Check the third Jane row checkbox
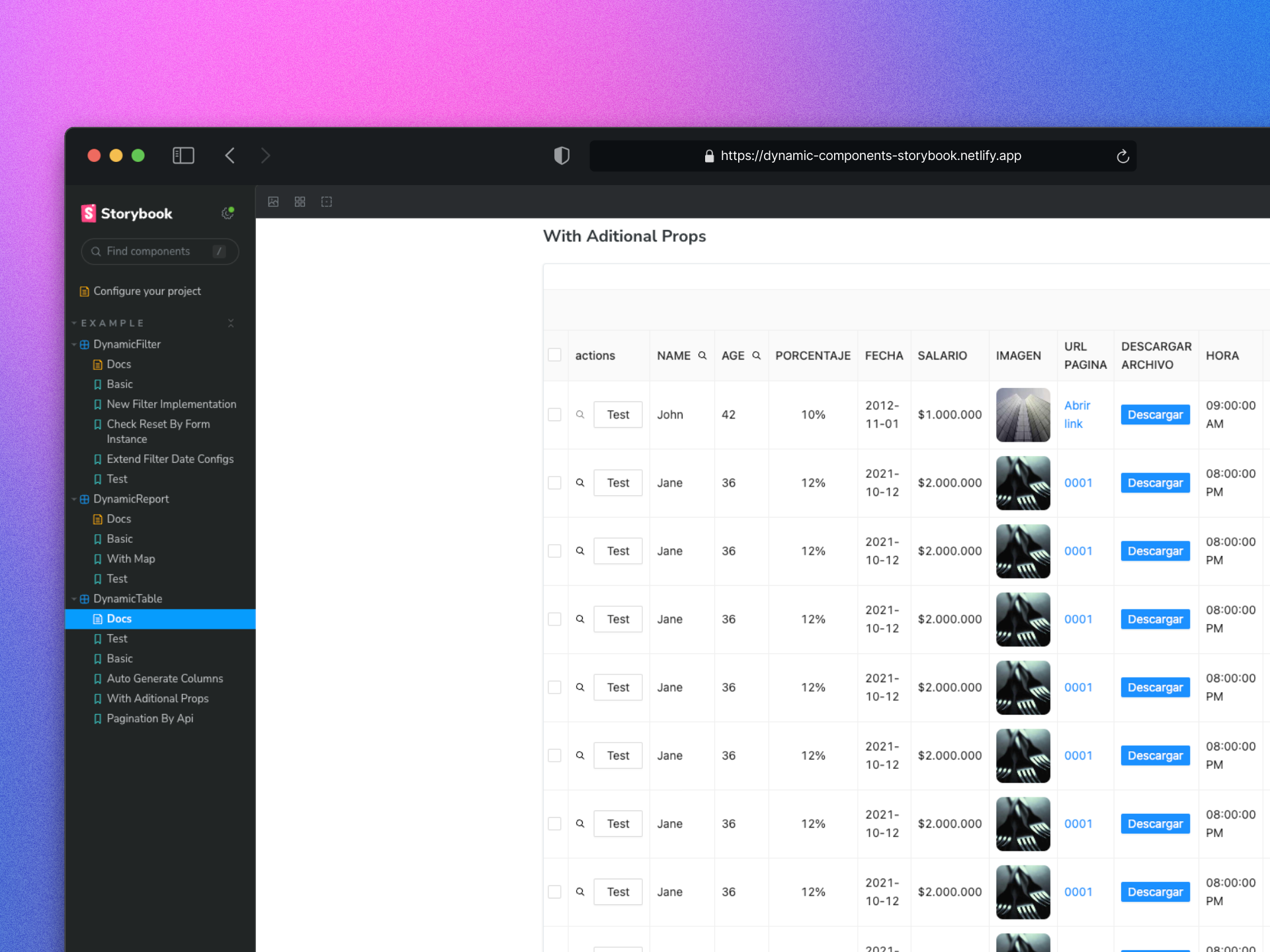The image size is (1270, 952). pyautogui.click(x=555, y=619)
